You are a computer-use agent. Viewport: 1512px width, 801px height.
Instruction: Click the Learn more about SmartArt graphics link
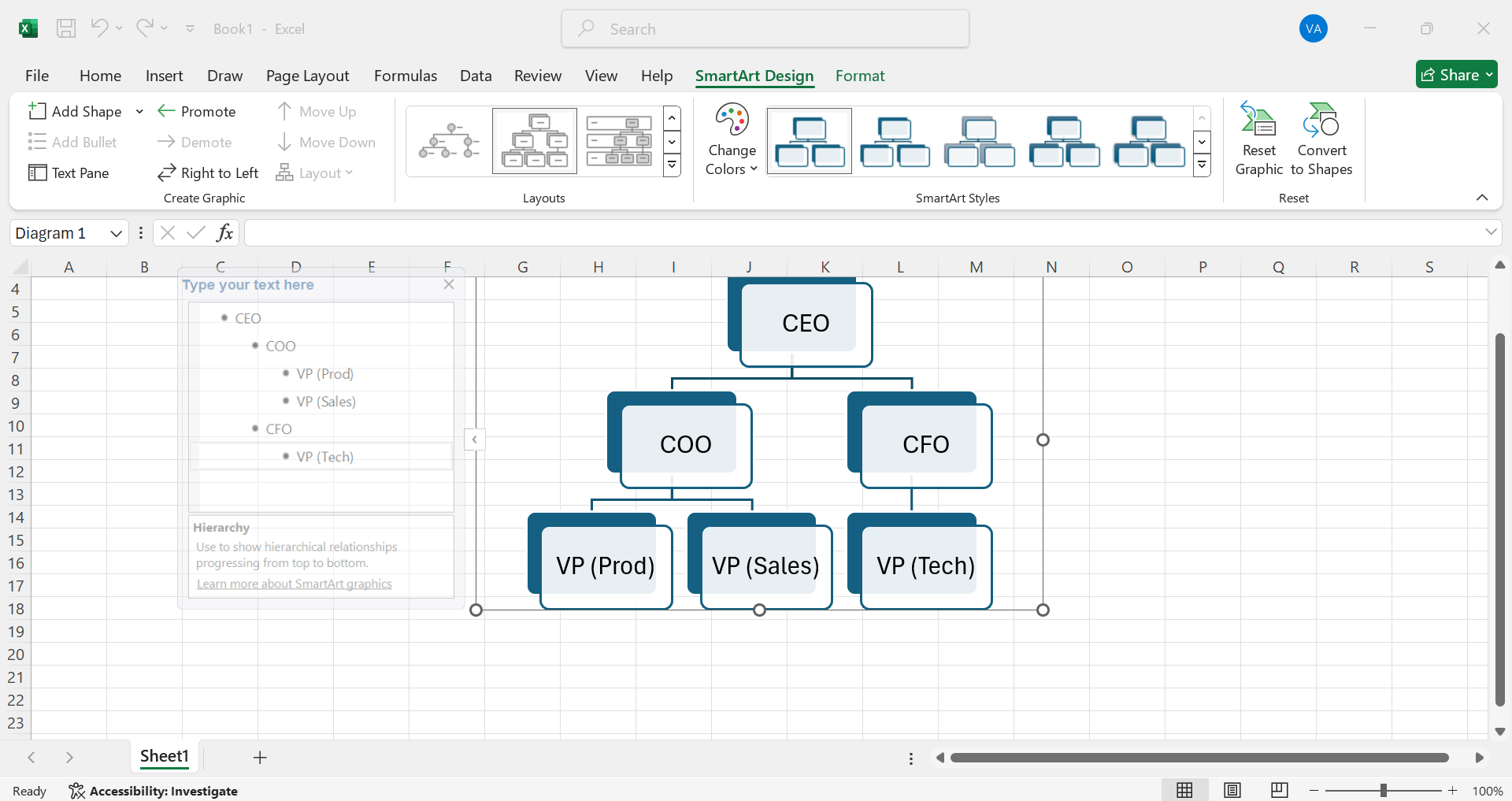click(x=294, y=584)
